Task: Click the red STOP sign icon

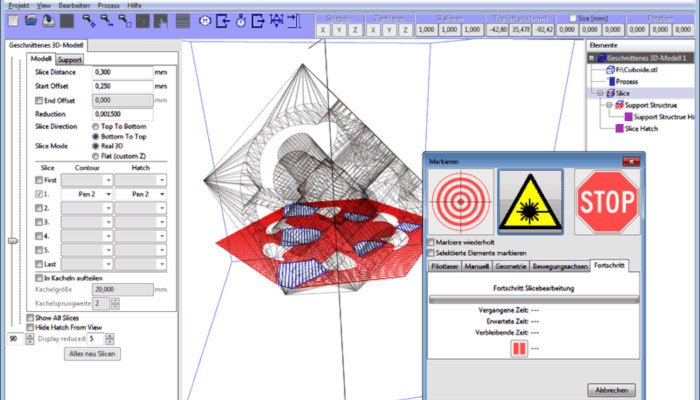Action: point(607,202)
